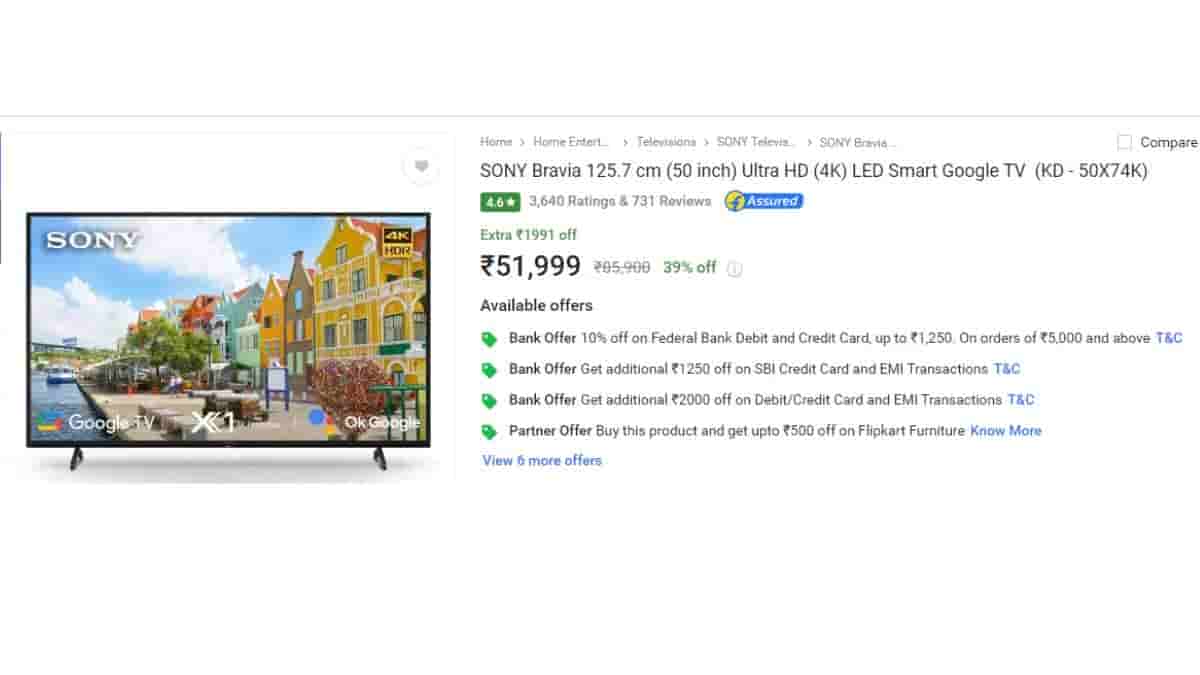This screenshot has width=1200, height=675.
Task: Click the heart wishlist icon
Action: [421, 167]
